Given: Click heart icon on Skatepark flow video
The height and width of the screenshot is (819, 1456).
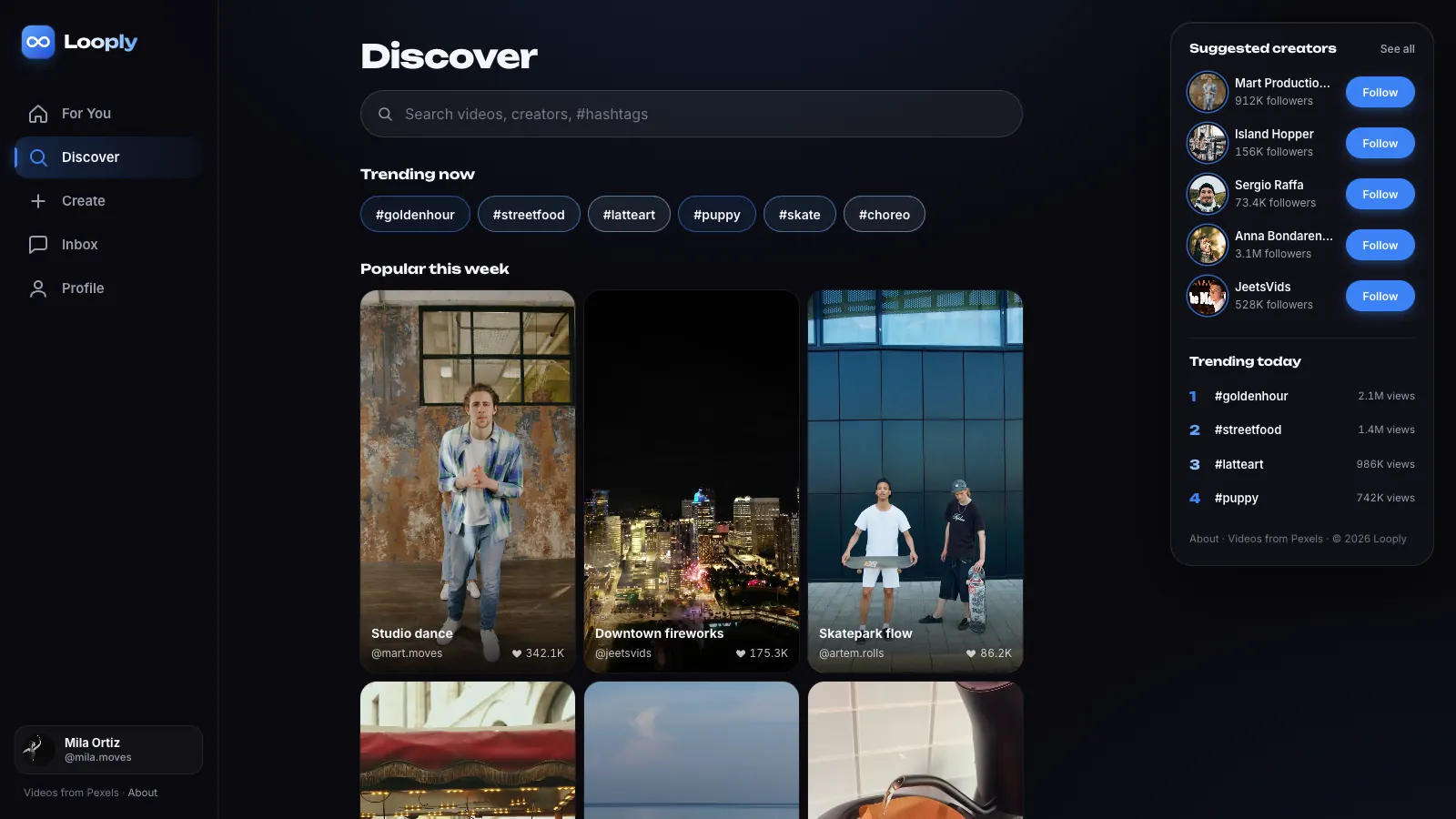Looking at the screenshot, I should pos(971,653).
